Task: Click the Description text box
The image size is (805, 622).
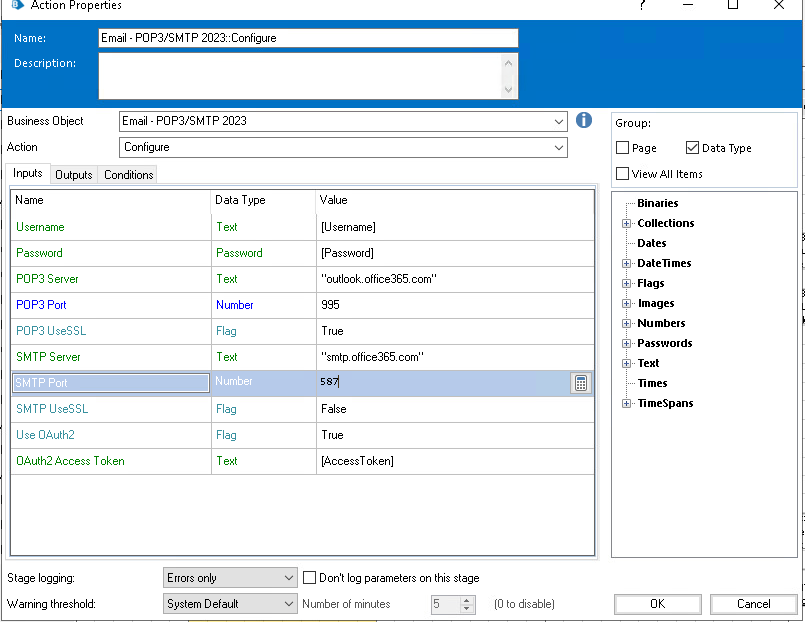Action: [300, 76]
